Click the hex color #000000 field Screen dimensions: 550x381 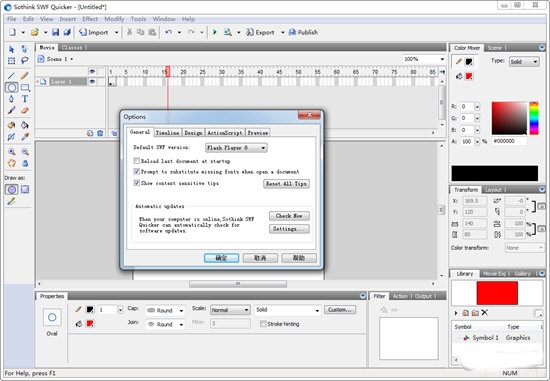[510, 141]
